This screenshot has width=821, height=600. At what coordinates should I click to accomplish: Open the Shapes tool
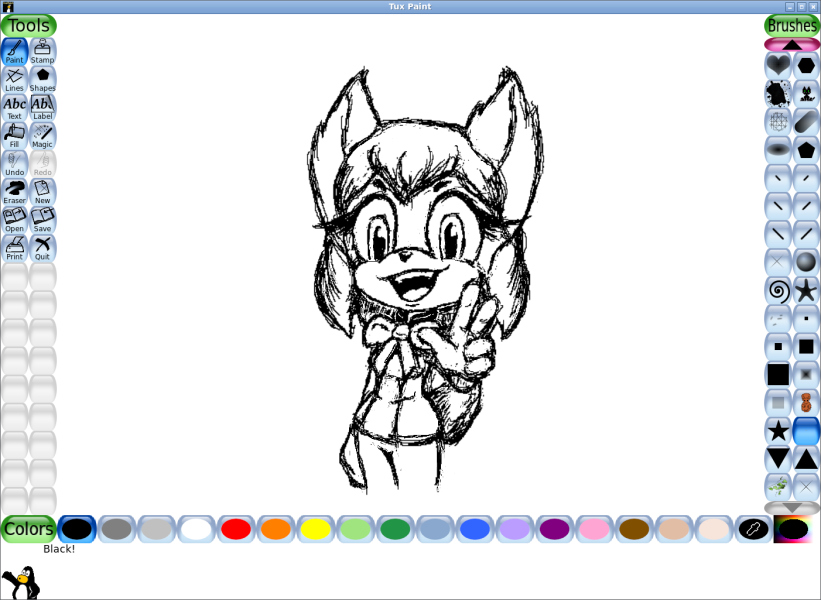coord(42,80)
